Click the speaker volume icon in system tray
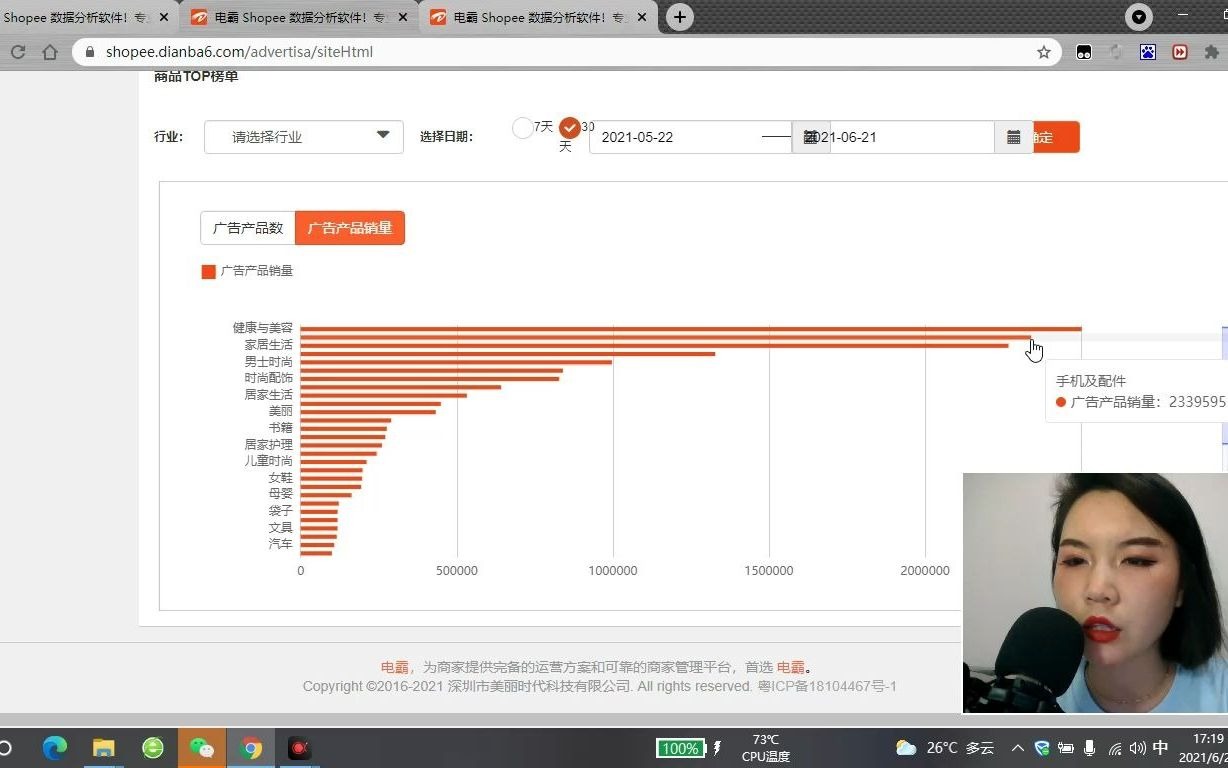The width and height of the screenshot is (1228, 768). pyautogui.click(x=1139, y=748)
